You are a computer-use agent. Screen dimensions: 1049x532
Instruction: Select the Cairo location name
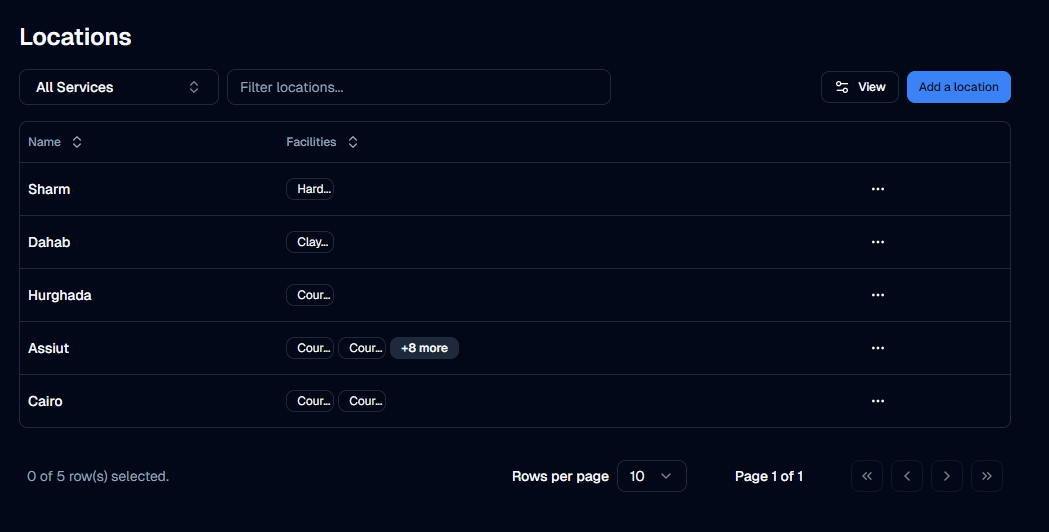click(46, 401)
